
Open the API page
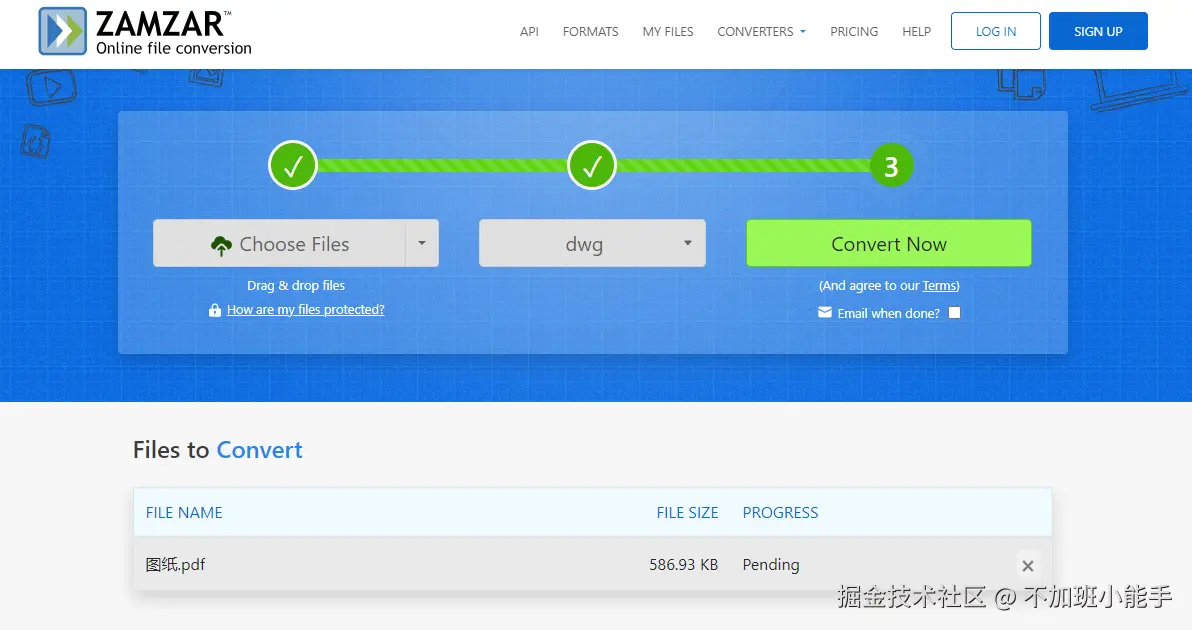[x=529, y=32]
